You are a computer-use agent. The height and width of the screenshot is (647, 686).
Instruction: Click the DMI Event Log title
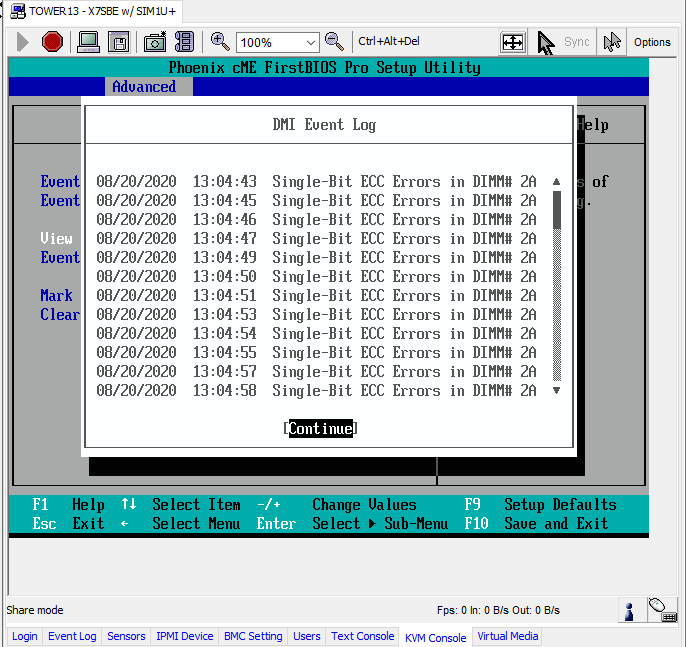[x=324, y=125]
